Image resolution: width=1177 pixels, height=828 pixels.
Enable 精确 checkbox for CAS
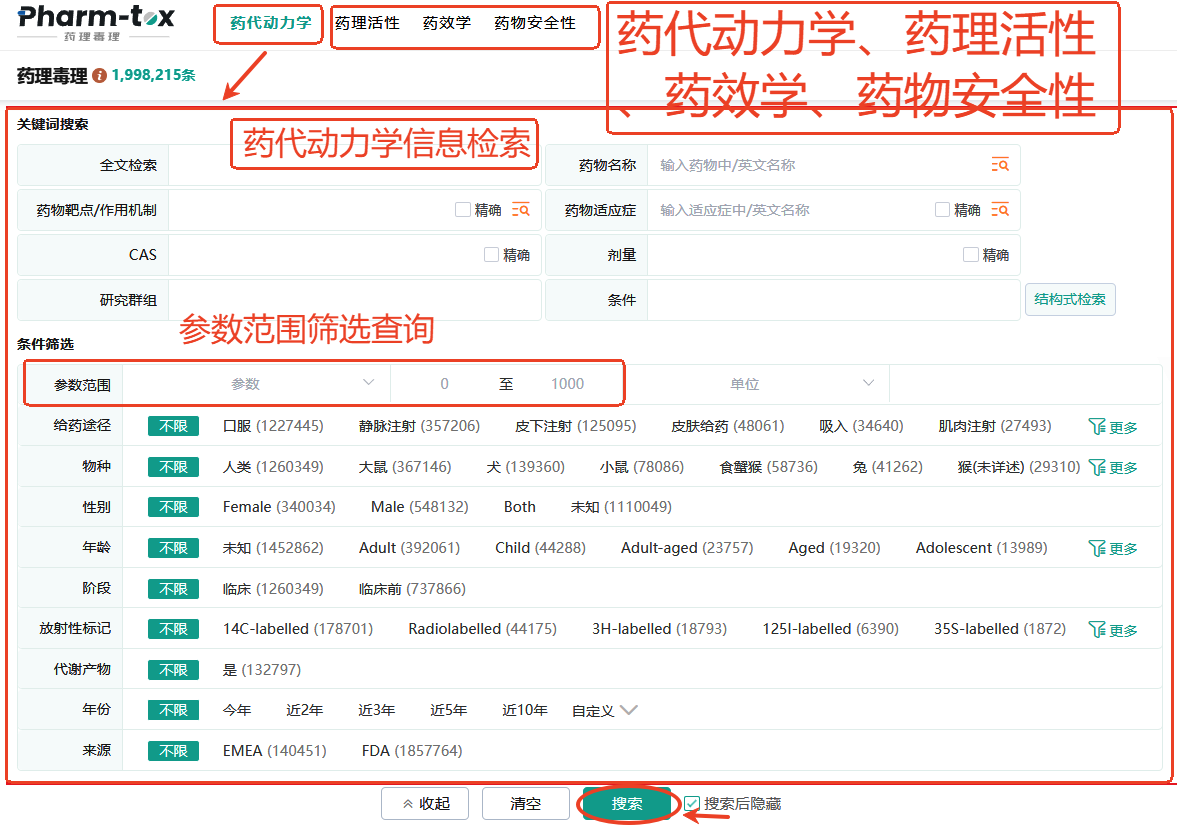pyautogui.click(x=491, y=255)
